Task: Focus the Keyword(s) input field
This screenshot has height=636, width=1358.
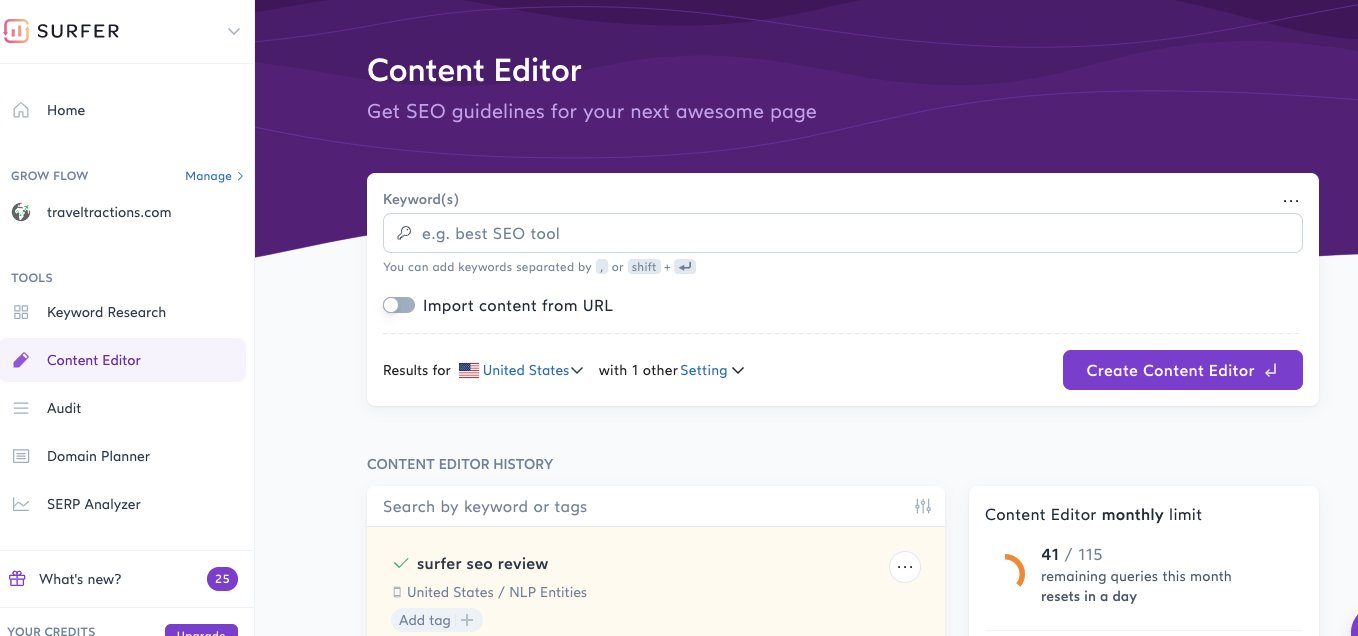Action: (842, 233)
